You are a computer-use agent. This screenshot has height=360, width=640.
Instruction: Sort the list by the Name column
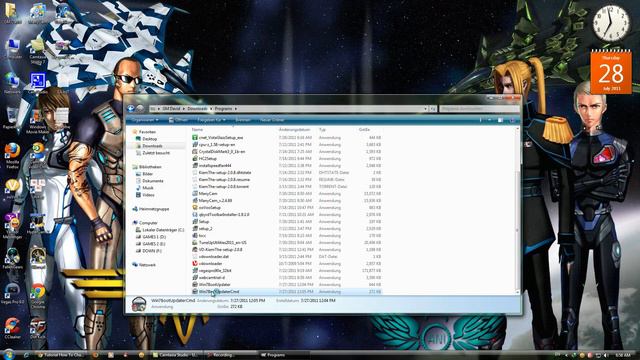(197, 129)
